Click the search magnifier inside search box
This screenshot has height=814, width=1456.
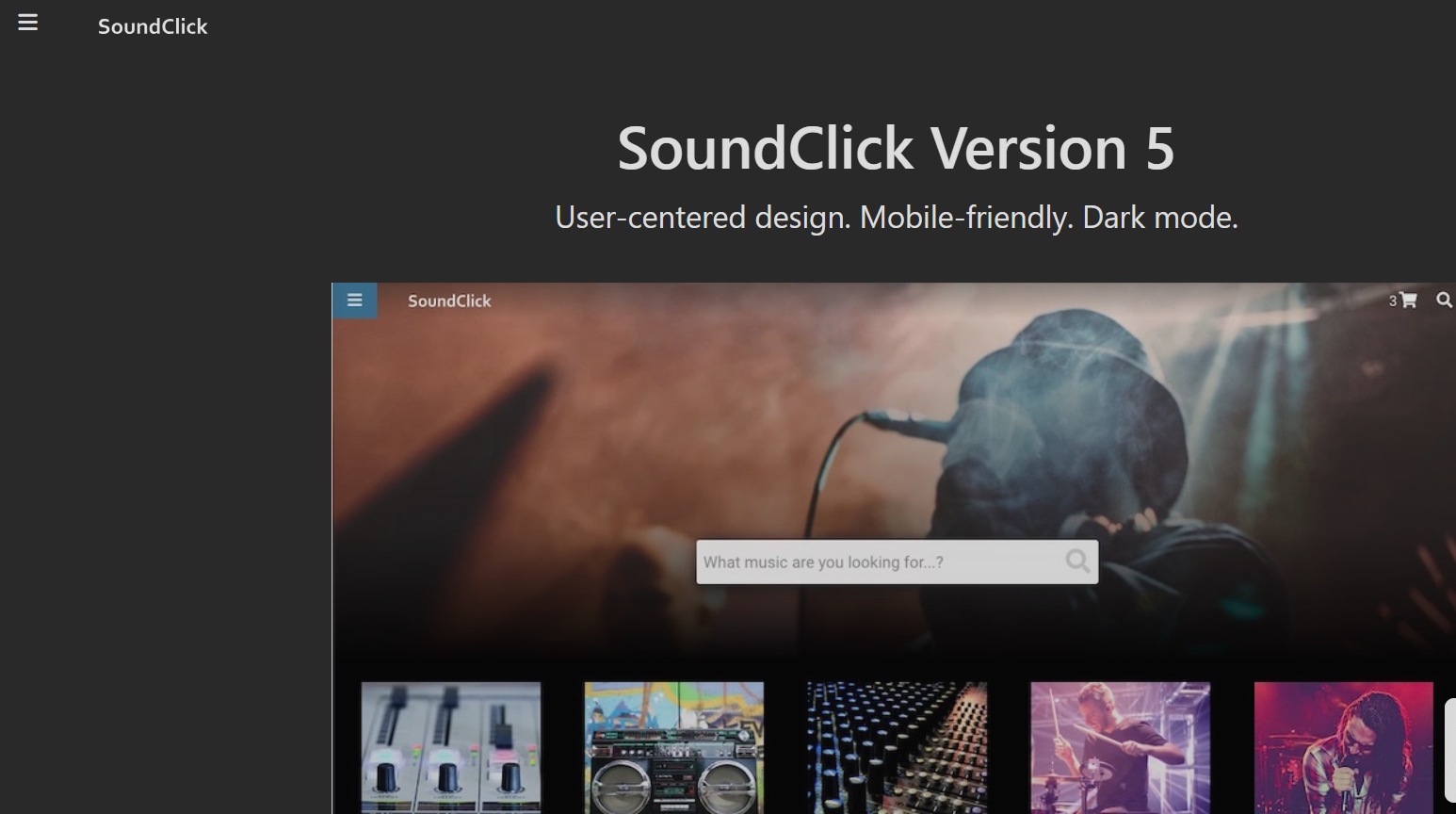click(1077, 562)
